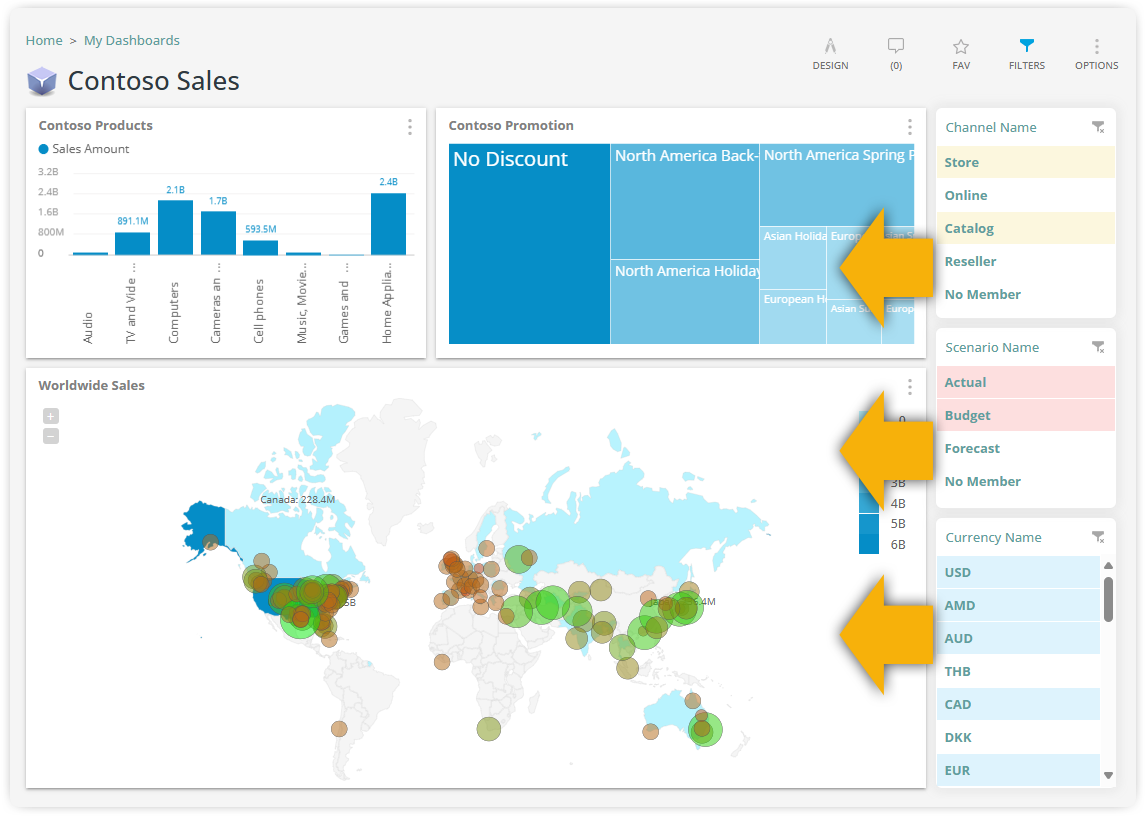The width and height of the screenshot is (1147, 818).
Task: Clear the Channel Name filter
Action: pyautogui.click(x=1098, y=127)
